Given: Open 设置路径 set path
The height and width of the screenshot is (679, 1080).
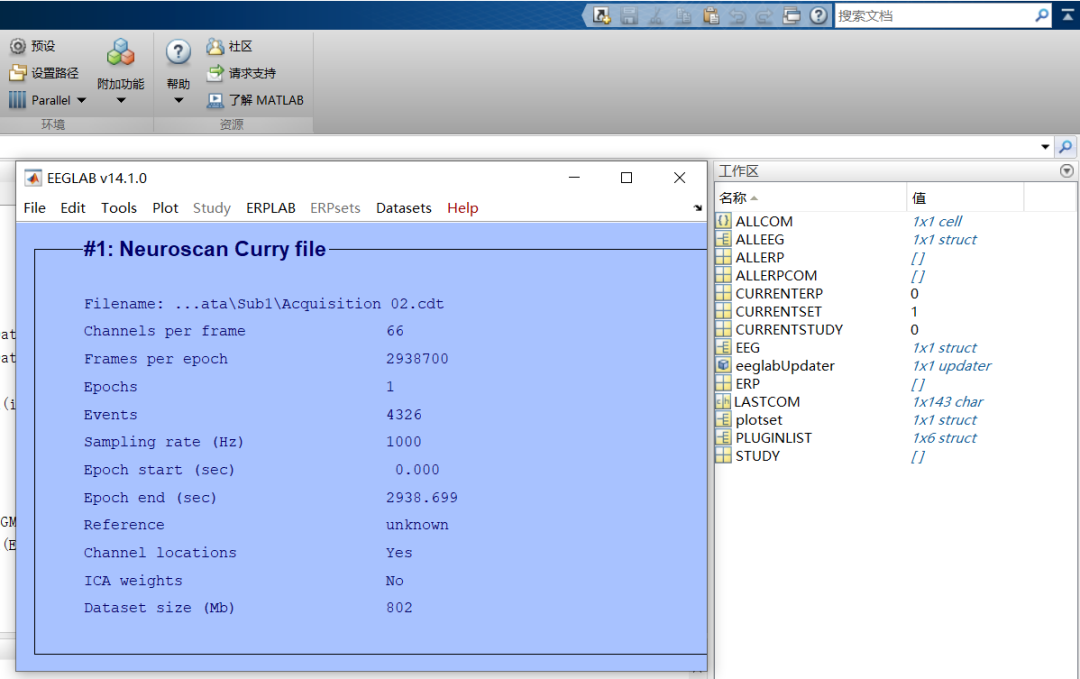Looking at the screenshot, I should (x=44, y=73).
